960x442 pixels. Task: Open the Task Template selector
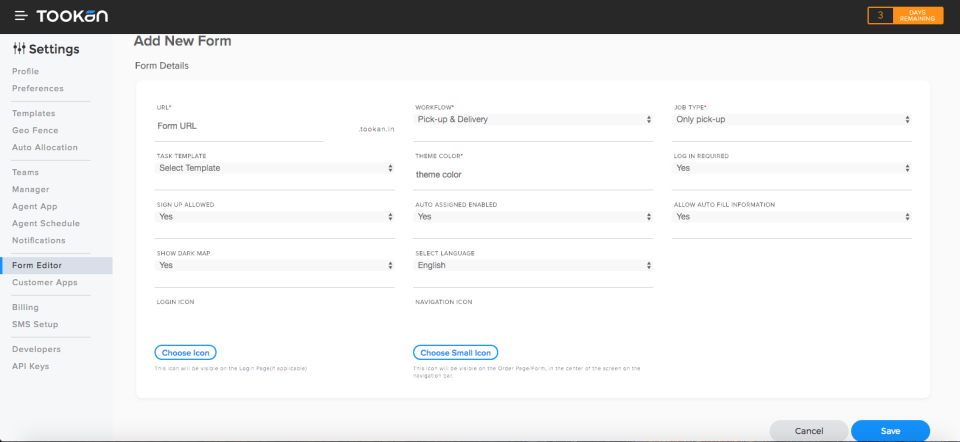click(x=275, y=168)
